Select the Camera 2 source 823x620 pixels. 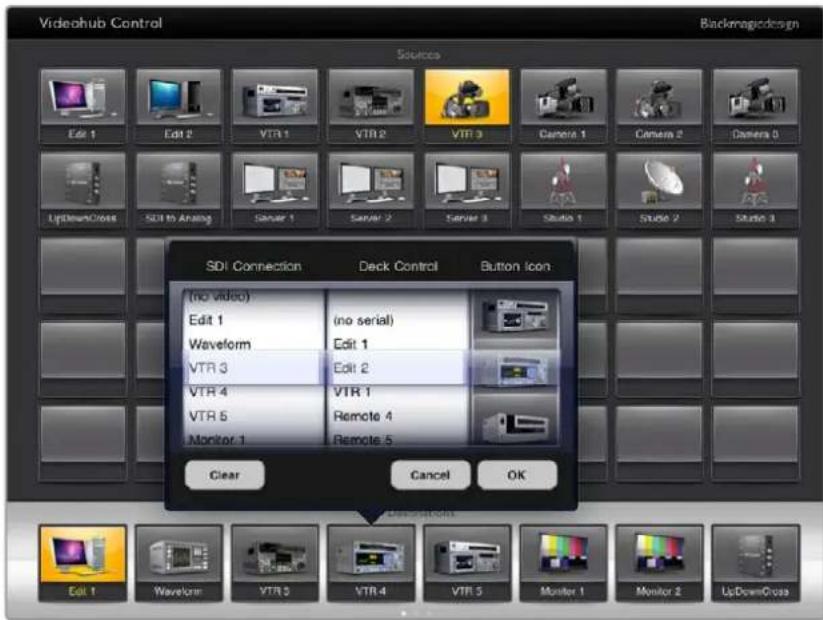tap(659, 106)
